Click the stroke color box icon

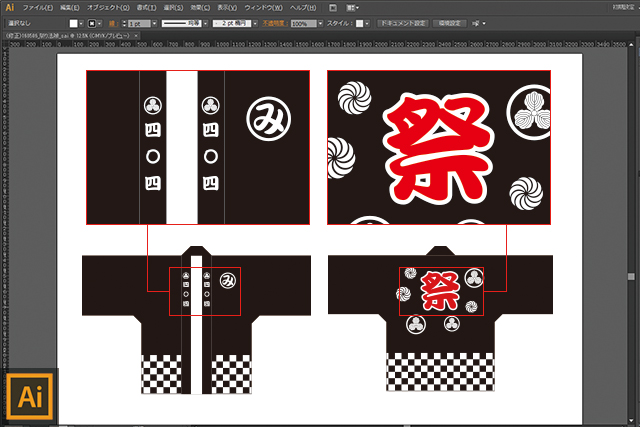(93, 22)
